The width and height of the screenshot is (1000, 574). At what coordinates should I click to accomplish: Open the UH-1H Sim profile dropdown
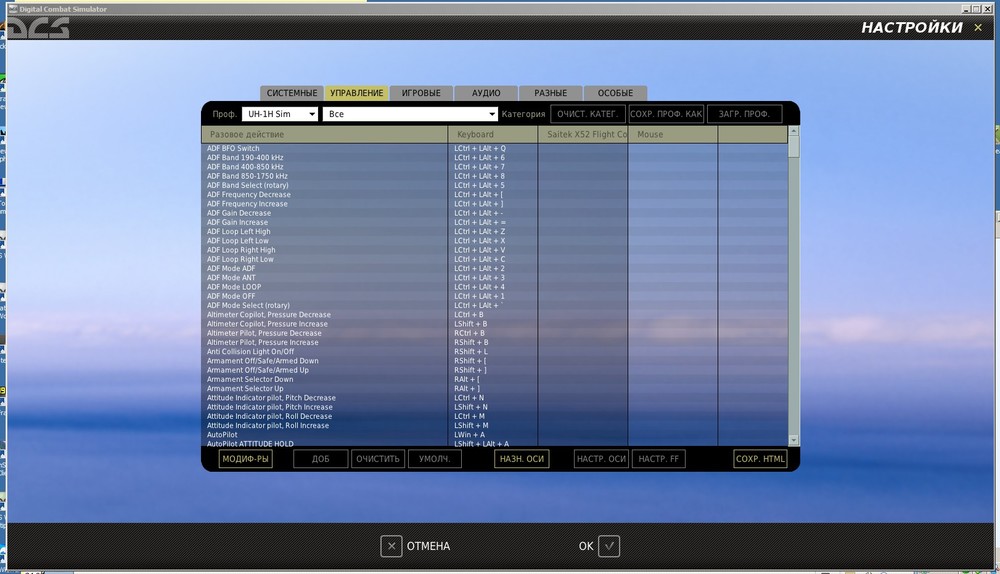point(279,114)
